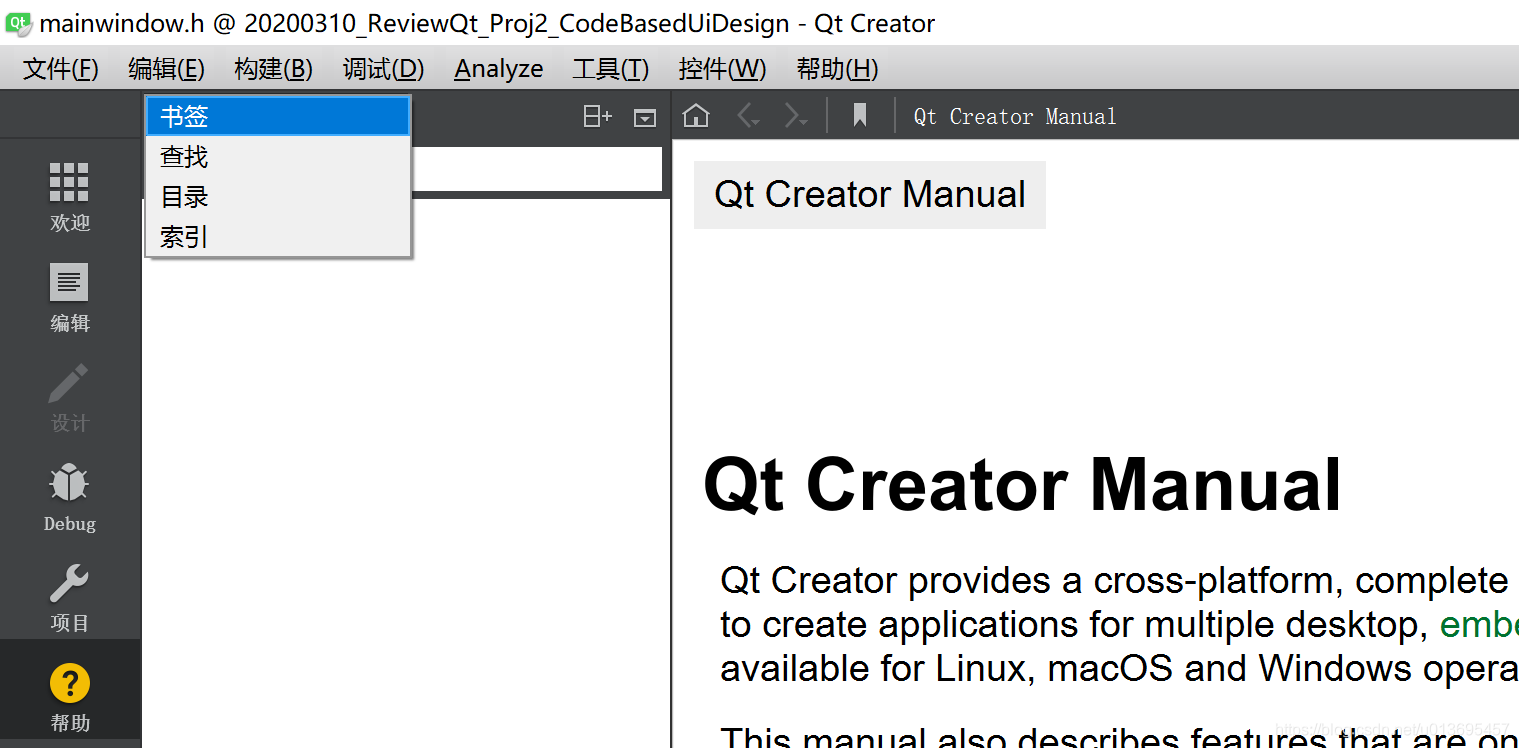Go to help home page
Image resolution: width=1519 pixels, height=748 pixels.
(696, 116)
